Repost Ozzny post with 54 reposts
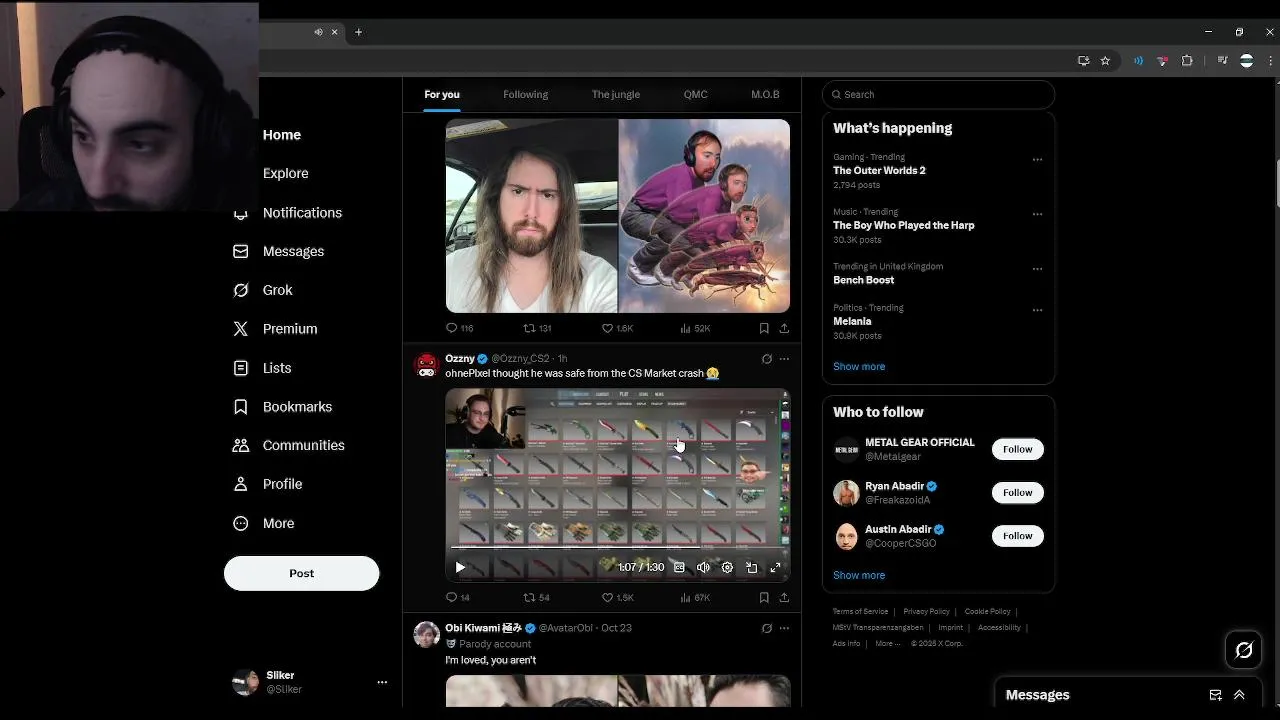 tap(537, 597)
